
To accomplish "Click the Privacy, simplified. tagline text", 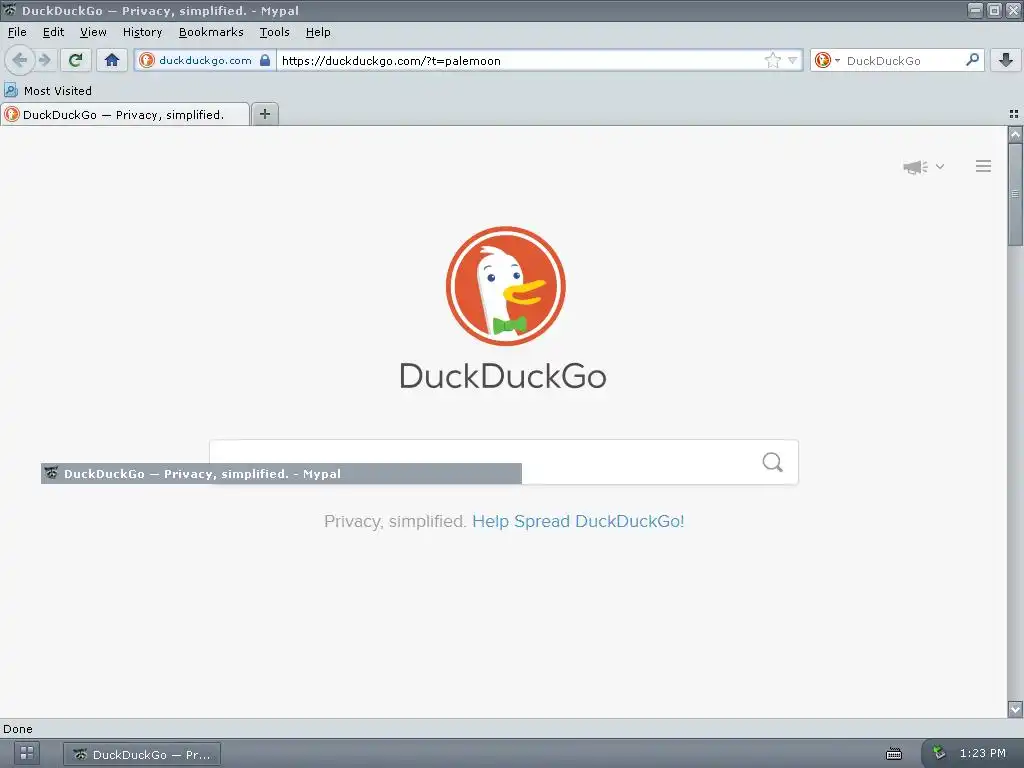I will [x=395, y=521].
